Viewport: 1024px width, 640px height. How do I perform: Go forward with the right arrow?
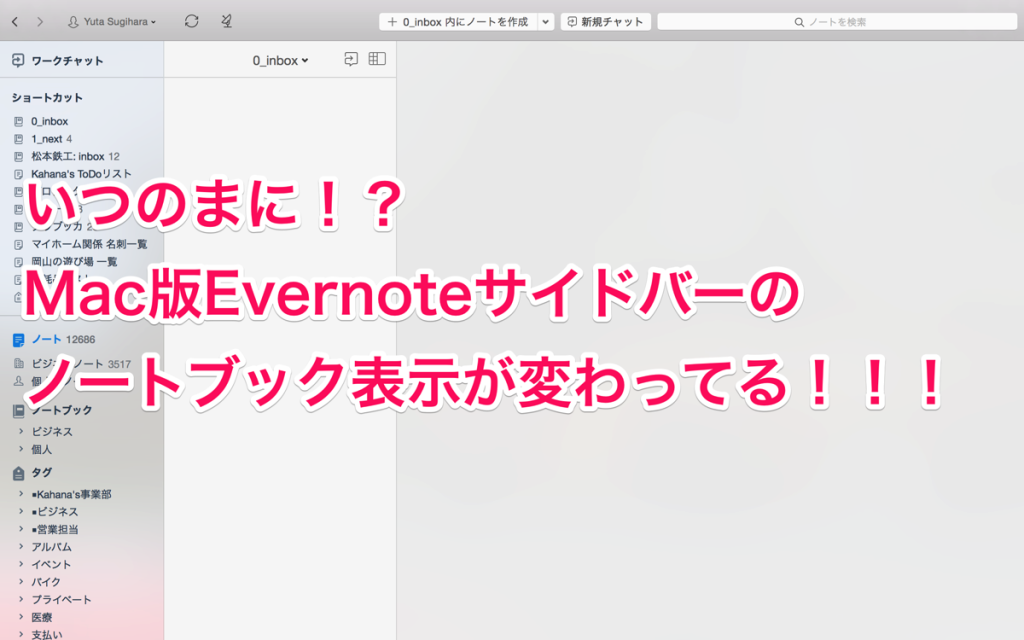coord(40,22)
